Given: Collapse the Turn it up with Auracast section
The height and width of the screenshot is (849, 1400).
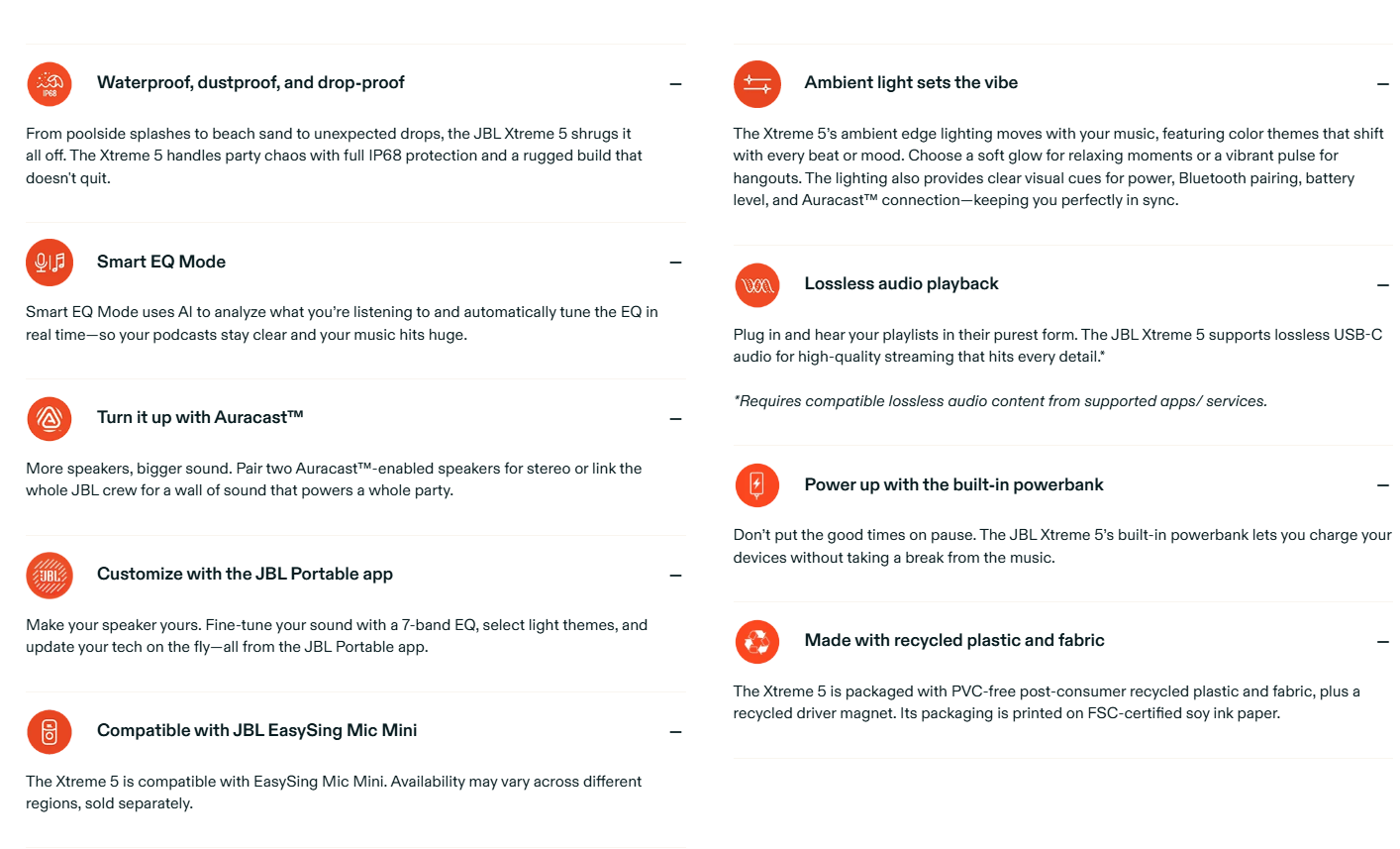Looking at the screenshot, I should 675,419.
